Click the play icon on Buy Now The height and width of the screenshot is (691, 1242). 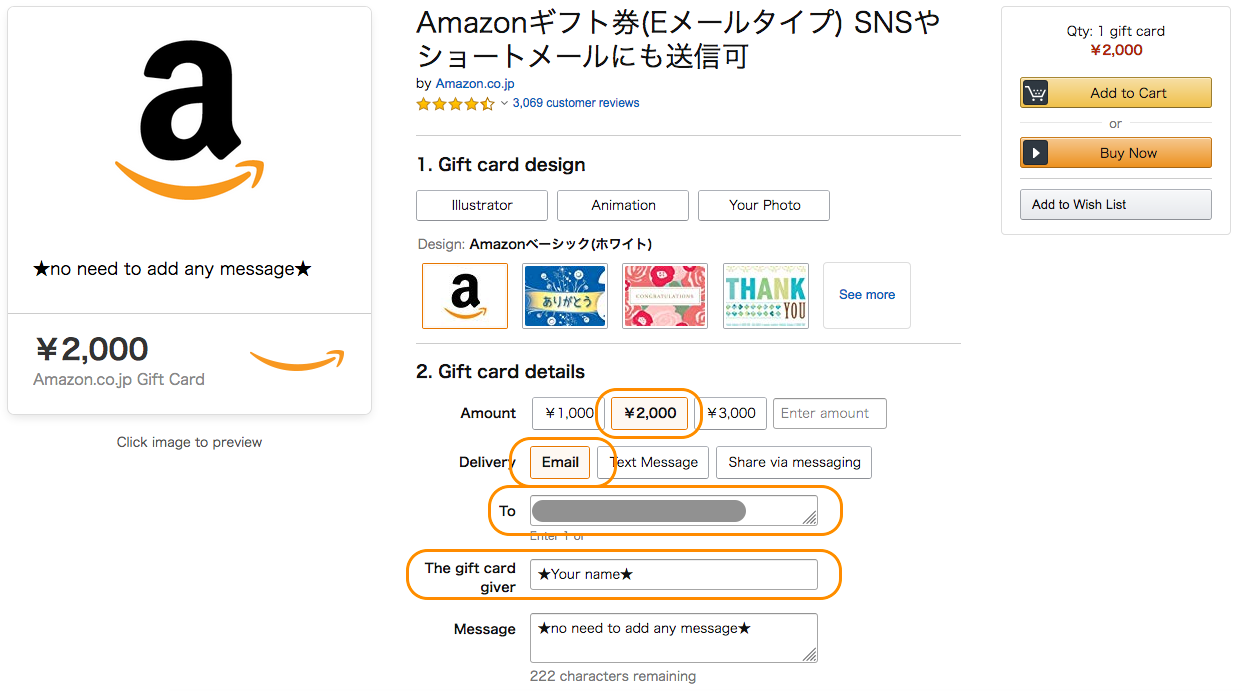pos(1036,153)
